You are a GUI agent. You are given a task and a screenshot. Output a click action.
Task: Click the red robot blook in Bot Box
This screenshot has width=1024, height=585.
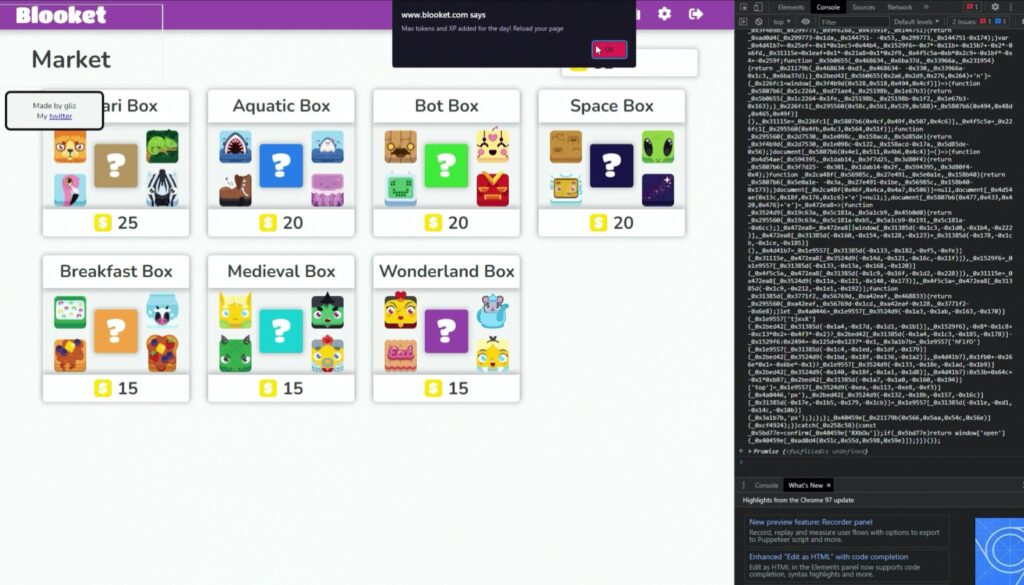tap(492, 189)
